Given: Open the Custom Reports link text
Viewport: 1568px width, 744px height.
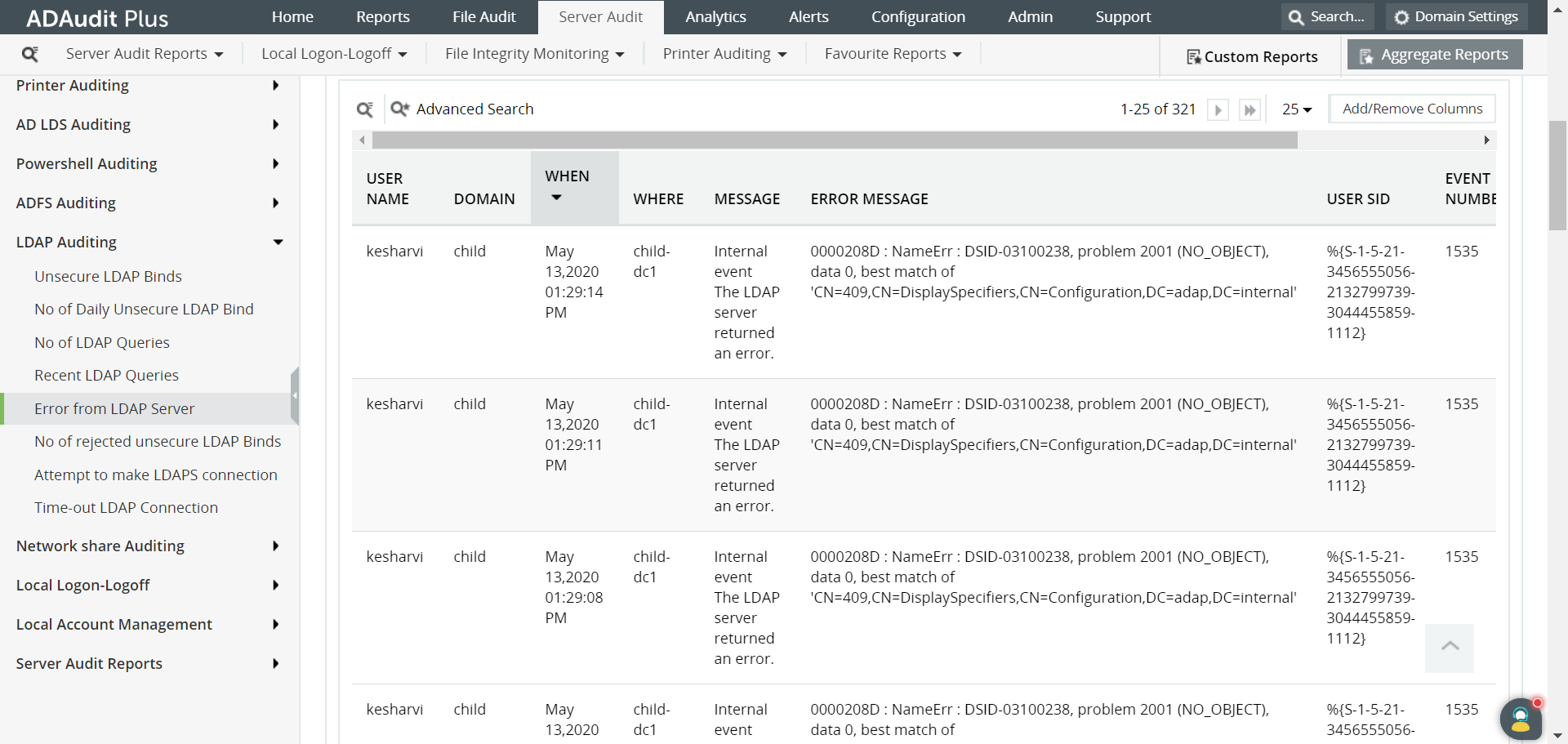Looking at the screenshot, I should pyautogui.click(x=1261, y=56).
